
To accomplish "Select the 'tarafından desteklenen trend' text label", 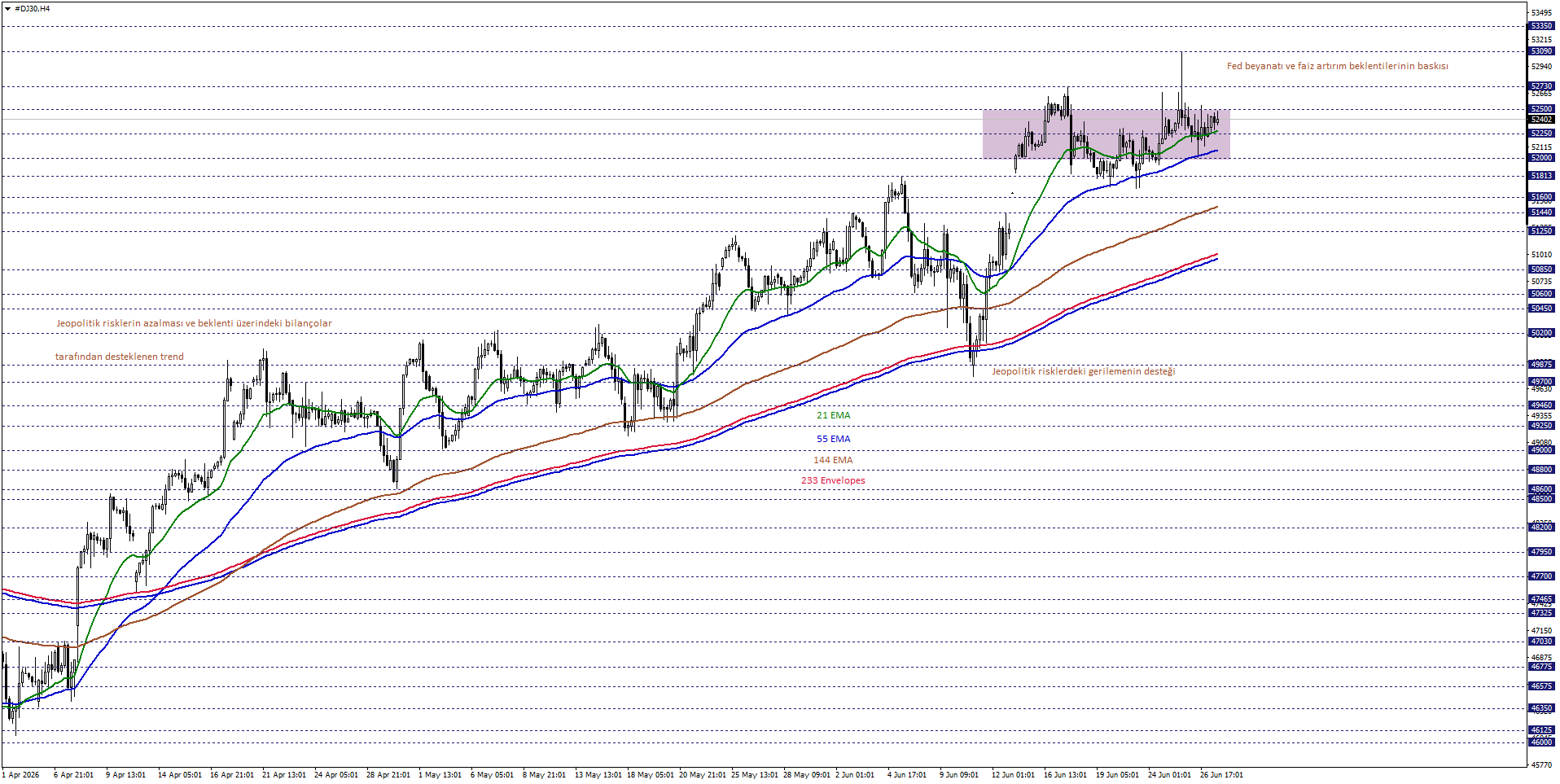I will (120, 357).
